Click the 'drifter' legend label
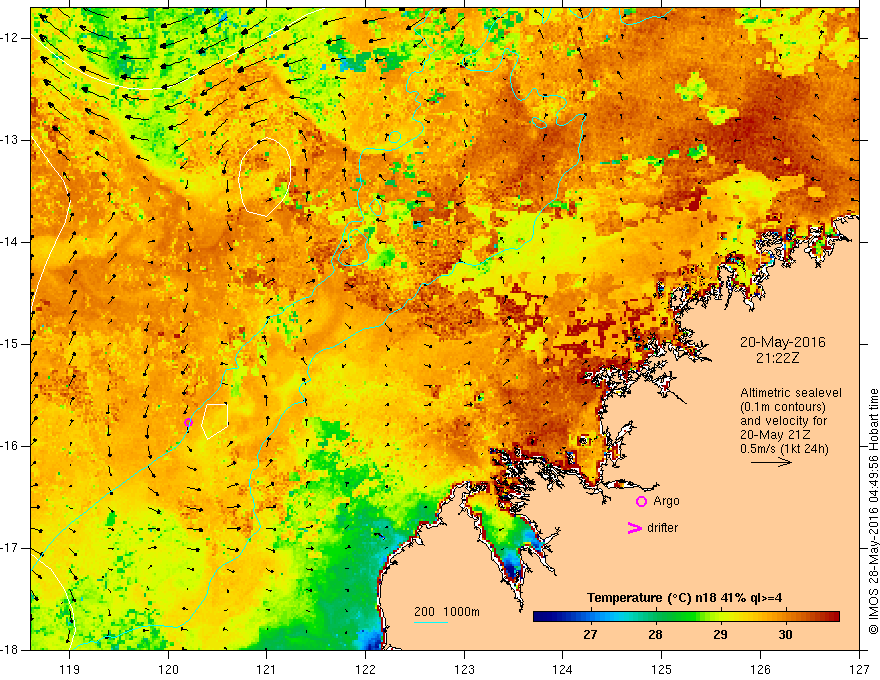 [x=662, y=528]
